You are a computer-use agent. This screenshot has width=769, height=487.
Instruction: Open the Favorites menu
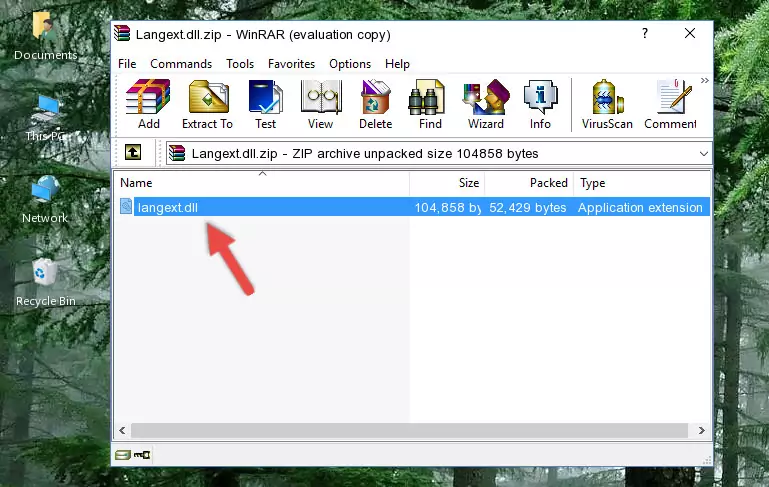pos(291,64)
